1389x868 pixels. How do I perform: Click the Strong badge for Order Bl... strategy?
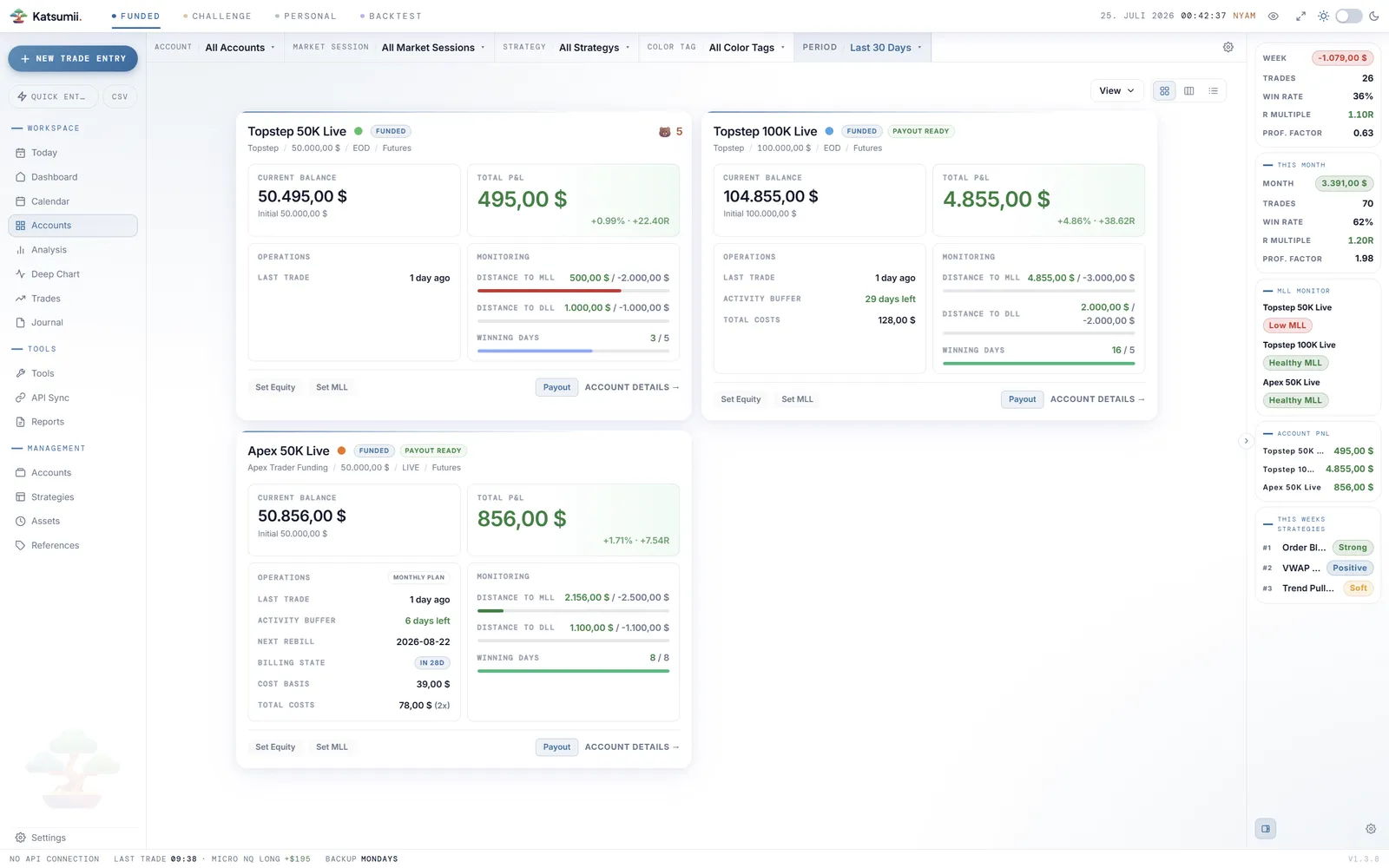pyautogui.click(x=1352, y=548)
